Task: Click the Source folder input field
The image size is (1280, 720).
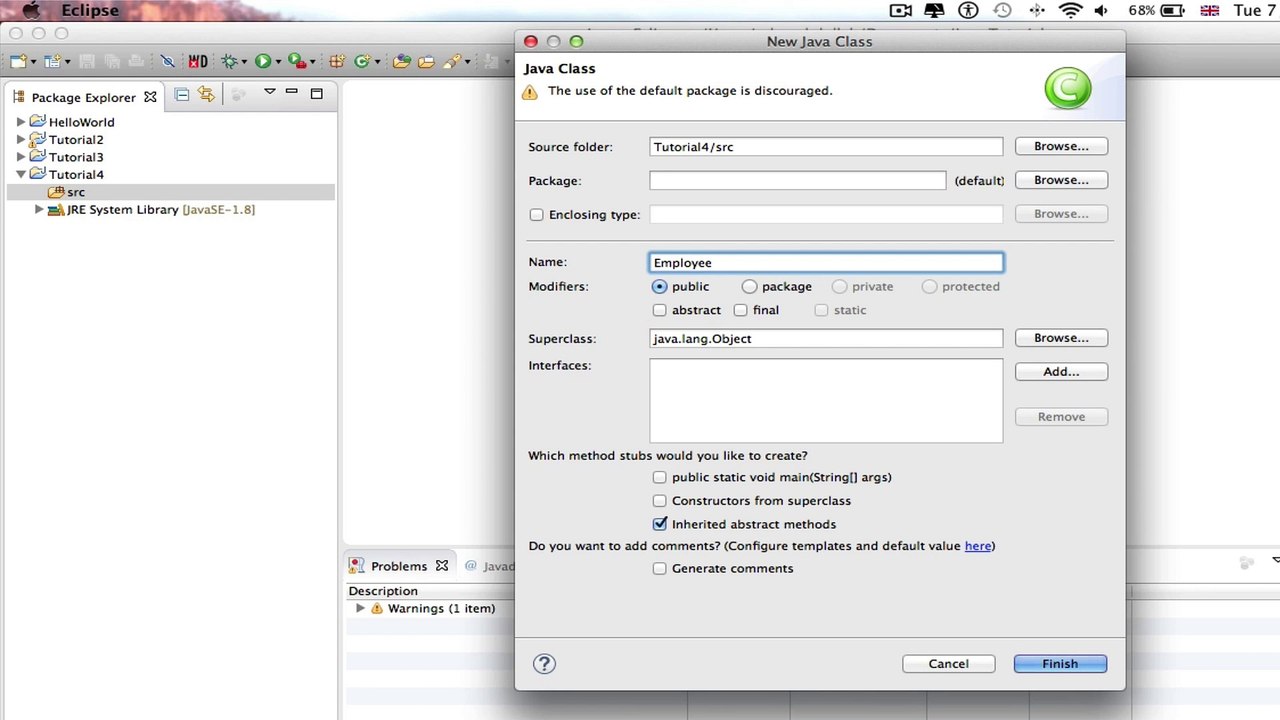Action: [826, 147]
